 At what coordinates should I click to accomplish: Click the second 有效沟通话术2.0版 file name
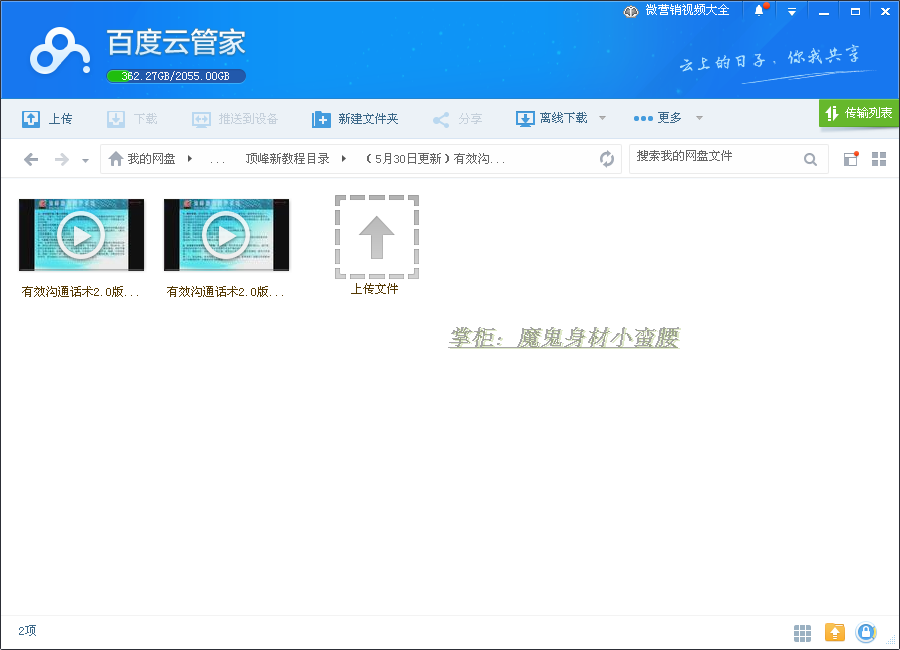pyautogui.click(x=225, y=292)
